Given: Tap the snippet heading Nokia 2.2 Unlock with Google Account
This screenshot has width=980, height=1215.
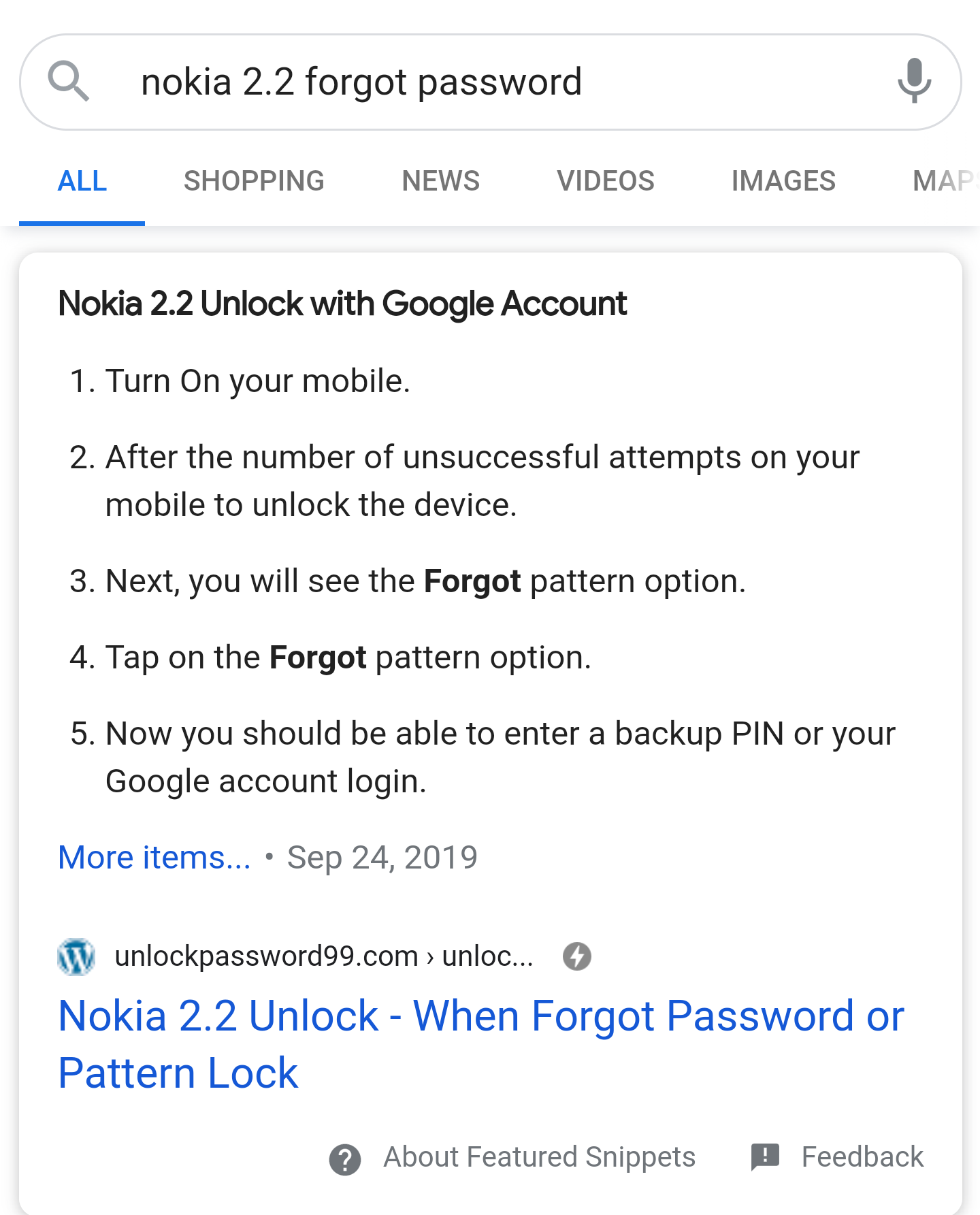Looking at the screenshot, I should click(x=342, y=304).
